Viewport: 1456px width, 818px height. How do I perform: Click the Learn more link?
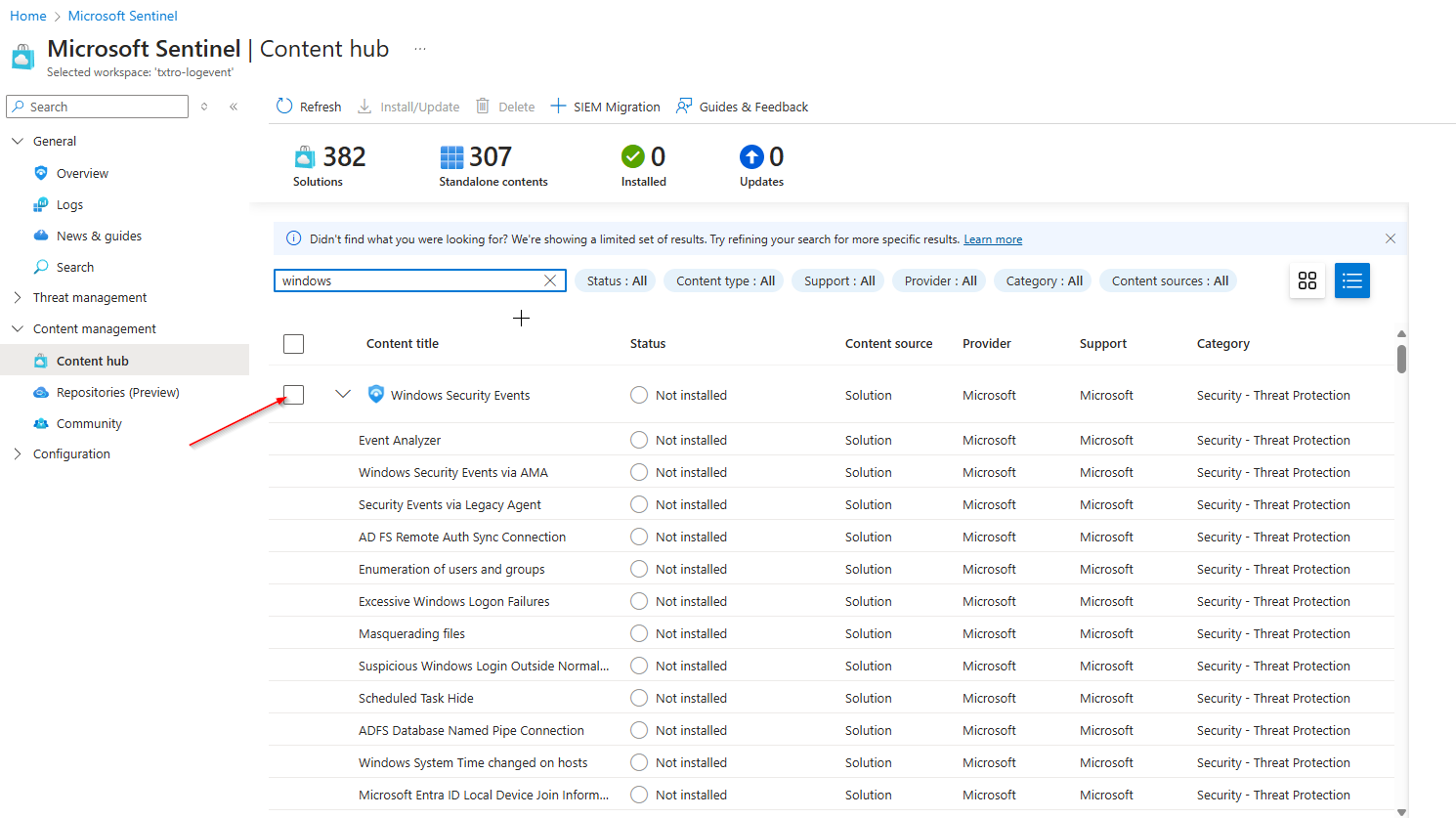[x=993, y=239]
